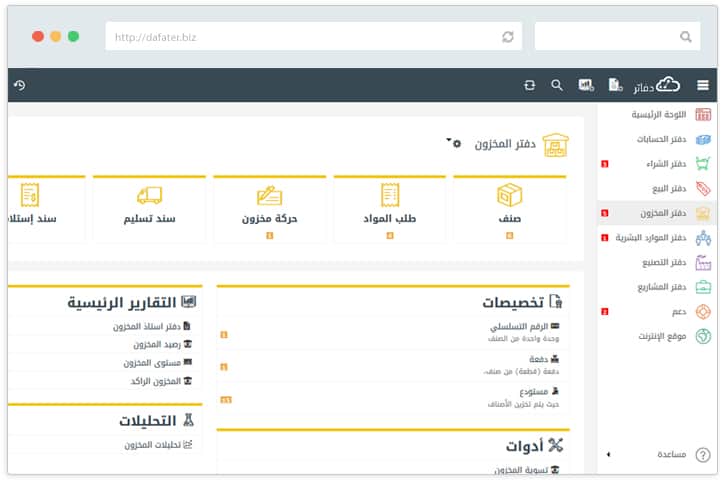Open the صنف item box icon

pos(509,195)
